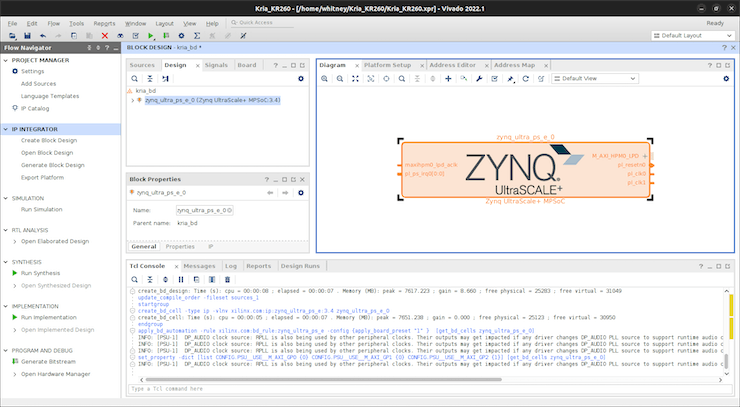
Task: Open Block Properties settings gear
Action: (x=301, y=193)
